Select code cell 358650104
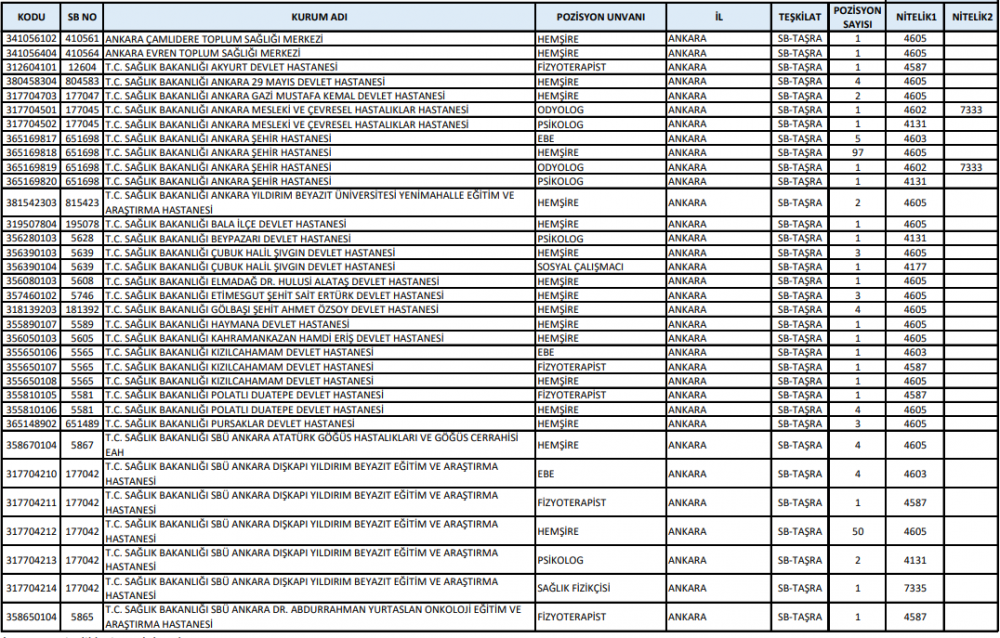 [32, 617]
